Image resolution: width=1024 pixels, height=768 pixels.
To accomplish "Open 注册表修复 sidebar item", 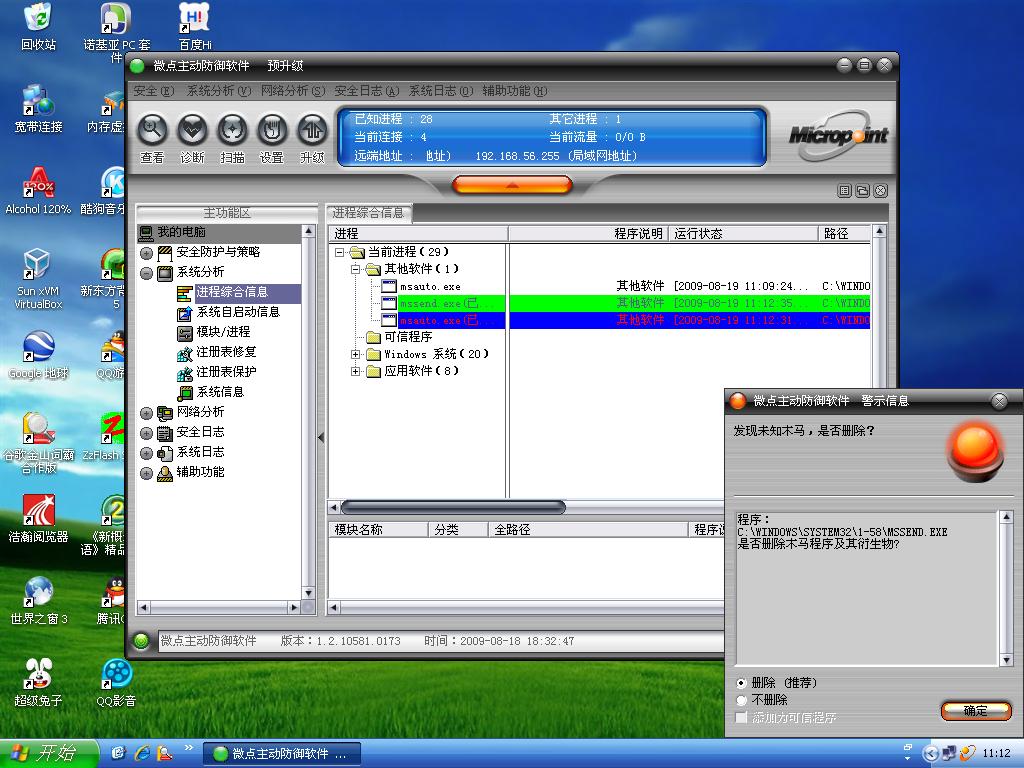I will pyautogui.click(x=217, y=352).
